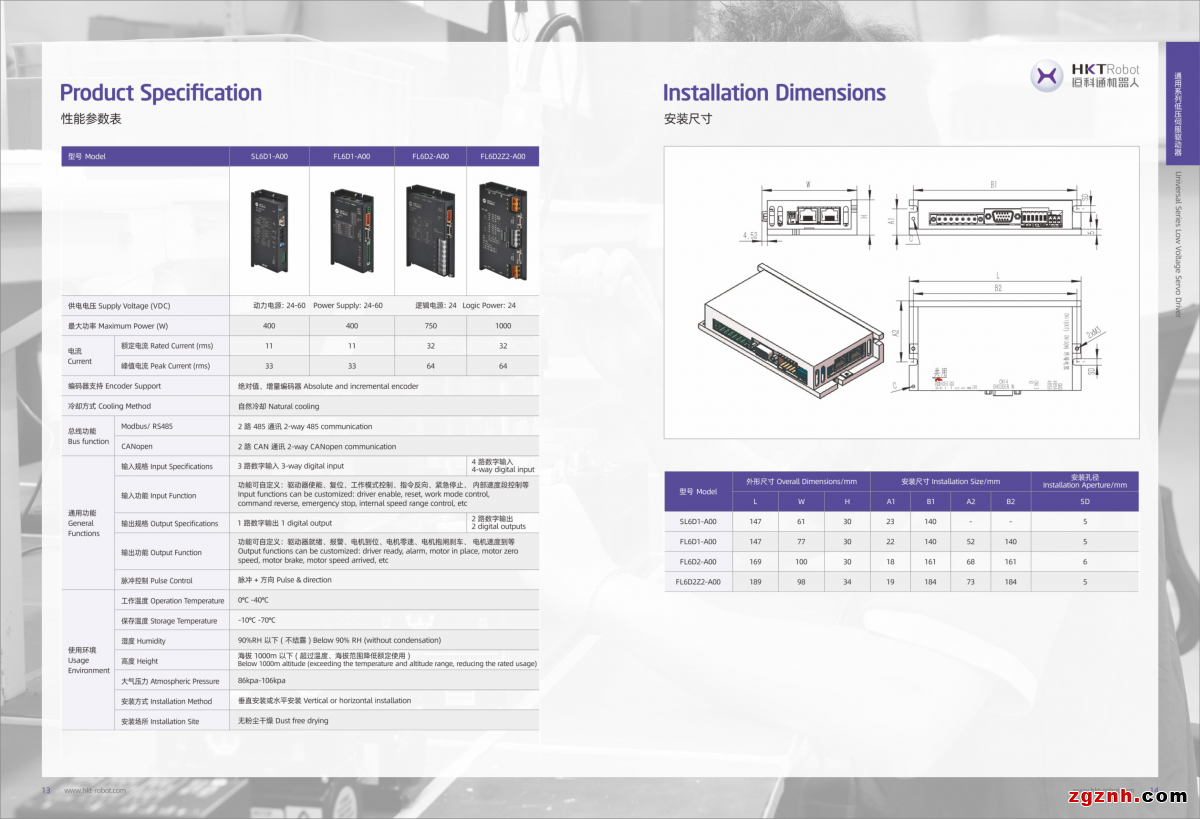Click the Product Specification heading

pos(161,93)
